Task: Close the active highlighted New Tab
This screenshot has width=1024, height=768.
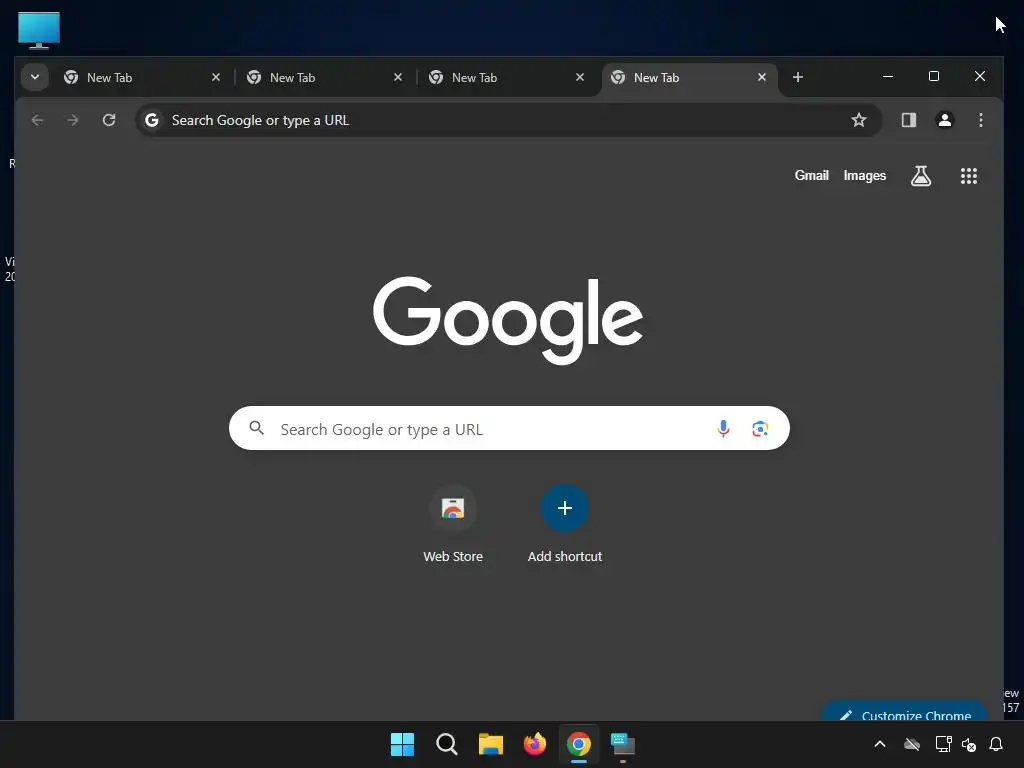Action: pyautogui.click(x=761, y=77)
